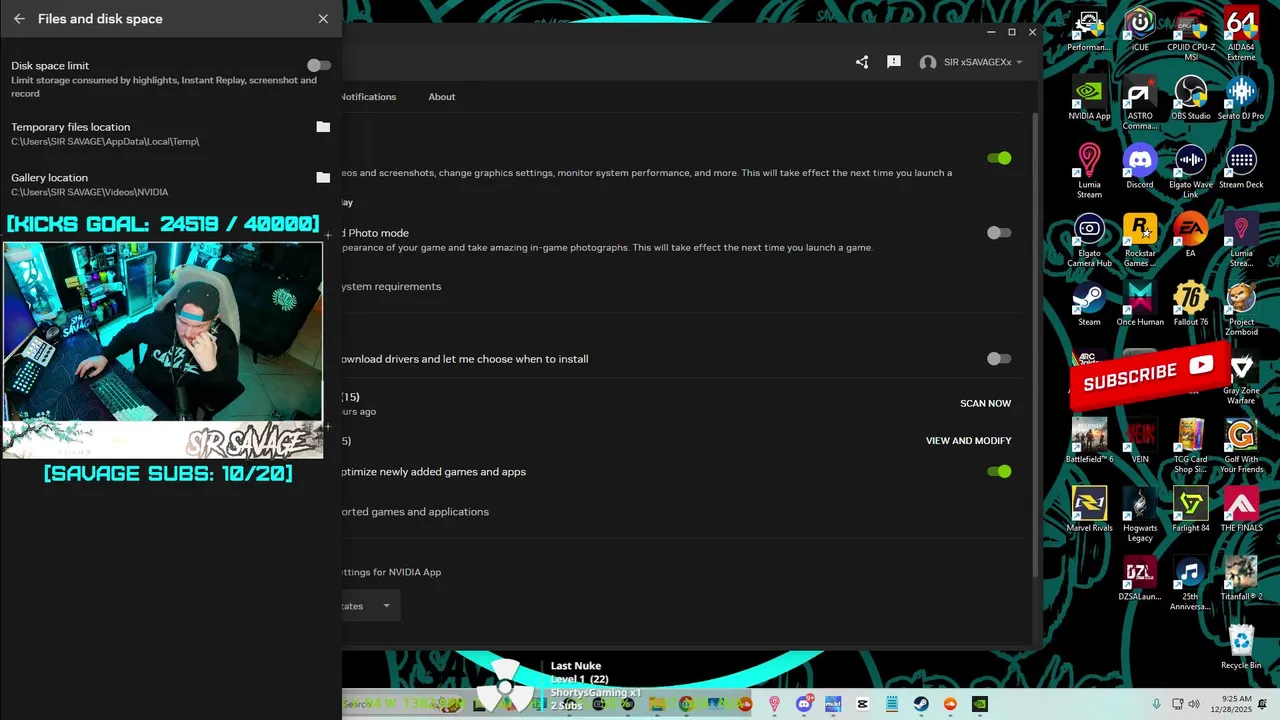Screen dimensions: 1280x720
Task: Open Rockstar Games desktop shortcut
Action: point(1140,241)
